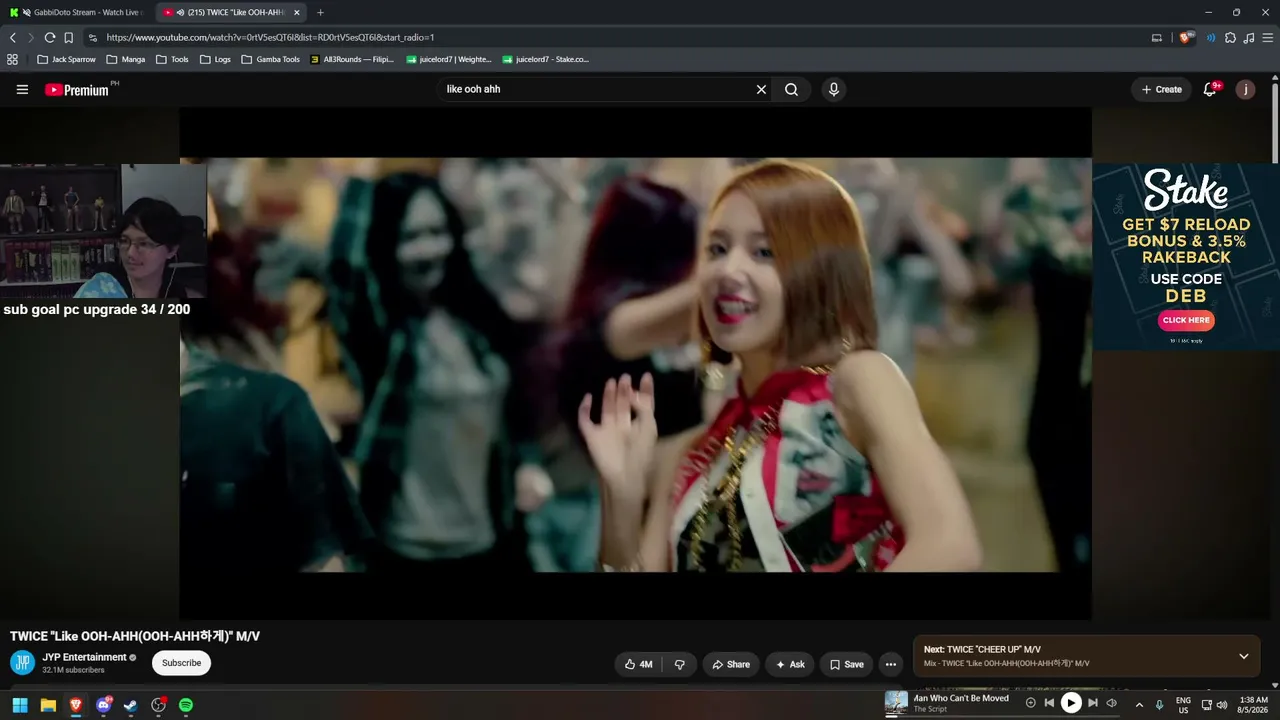Like the video with thumbs up

(x=638, y=664)
